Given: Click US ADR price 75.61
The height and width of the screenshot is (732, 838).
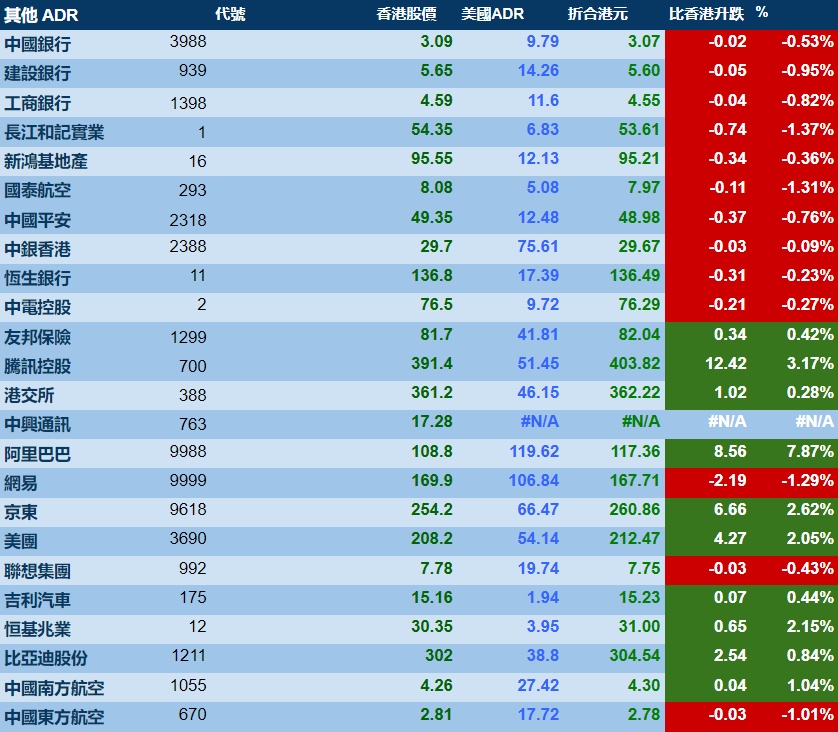Looking at the screenshot, I should (x=538, y=246).
